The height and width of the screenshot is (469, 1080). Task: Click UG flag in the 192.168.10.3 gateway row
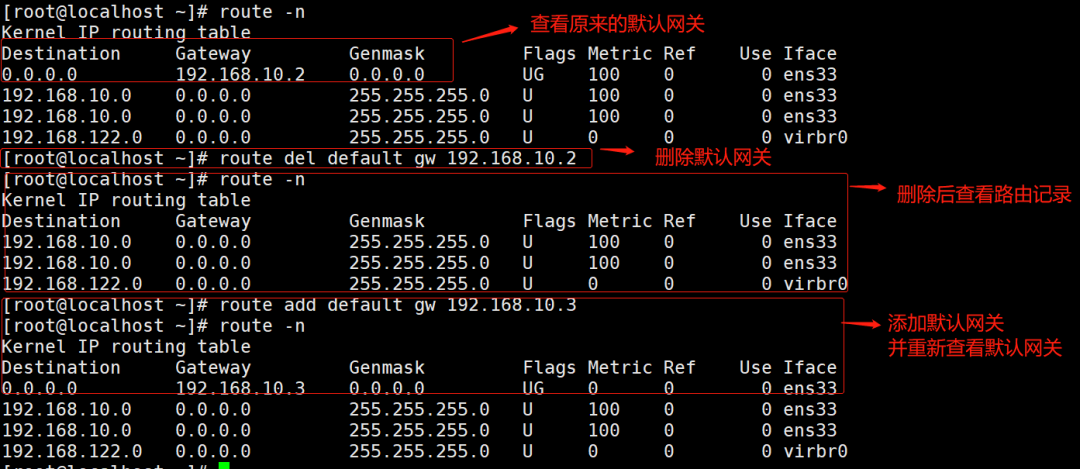[x=533, y=388]
